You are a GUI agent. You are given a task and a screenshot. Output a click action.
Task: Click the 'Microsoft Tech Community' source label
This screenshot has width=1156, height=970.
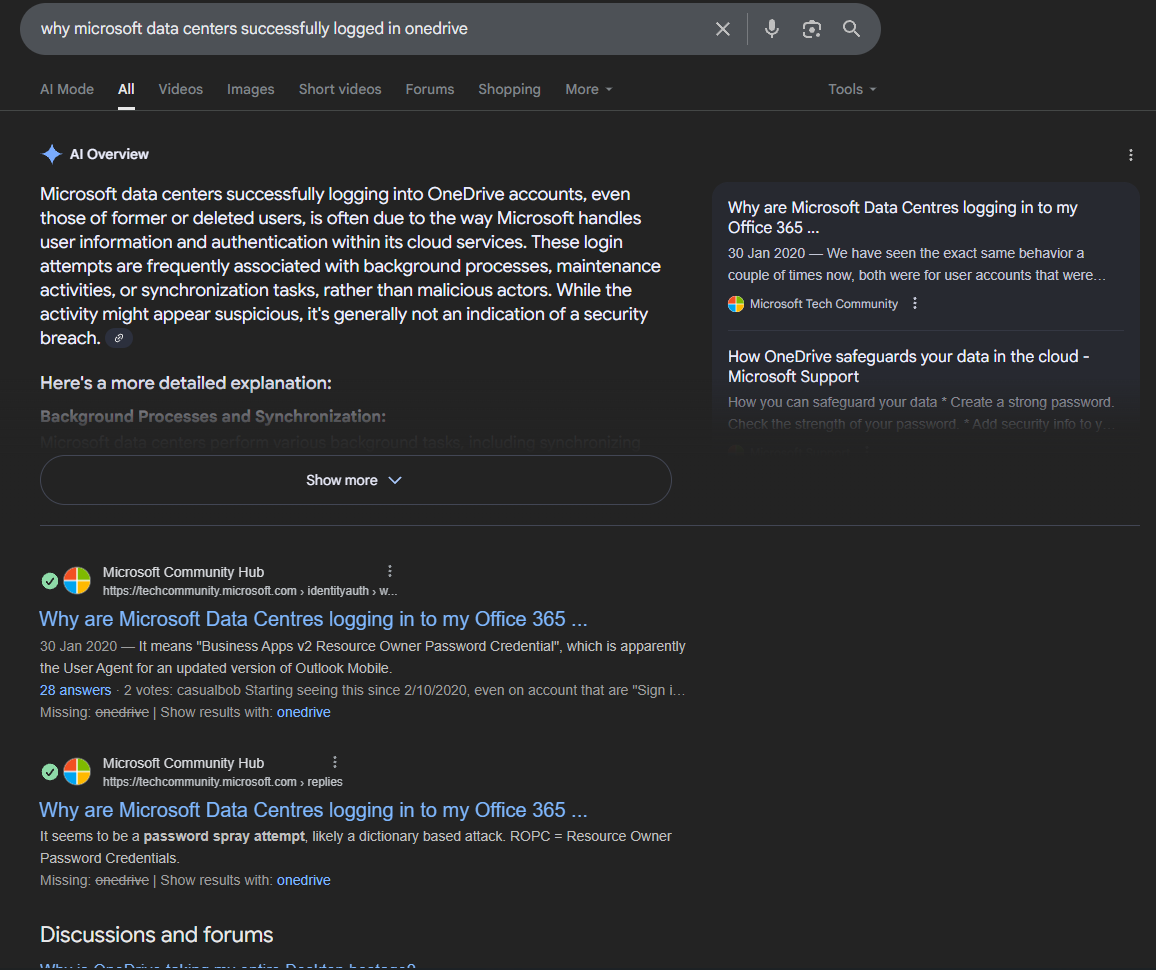(824, 304)
